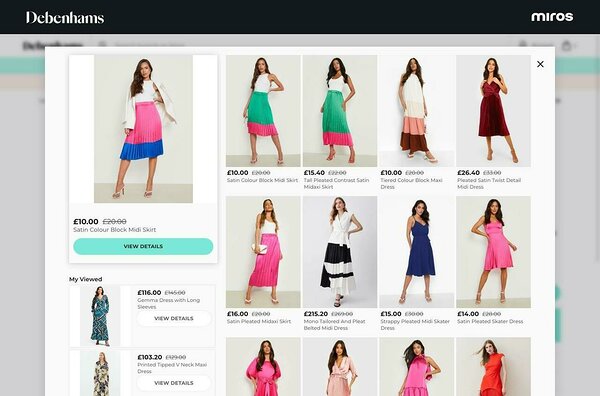The width and height of the screenshot is (600, 396).
Task: Close the similar items modal
Action: pos(540,64)
